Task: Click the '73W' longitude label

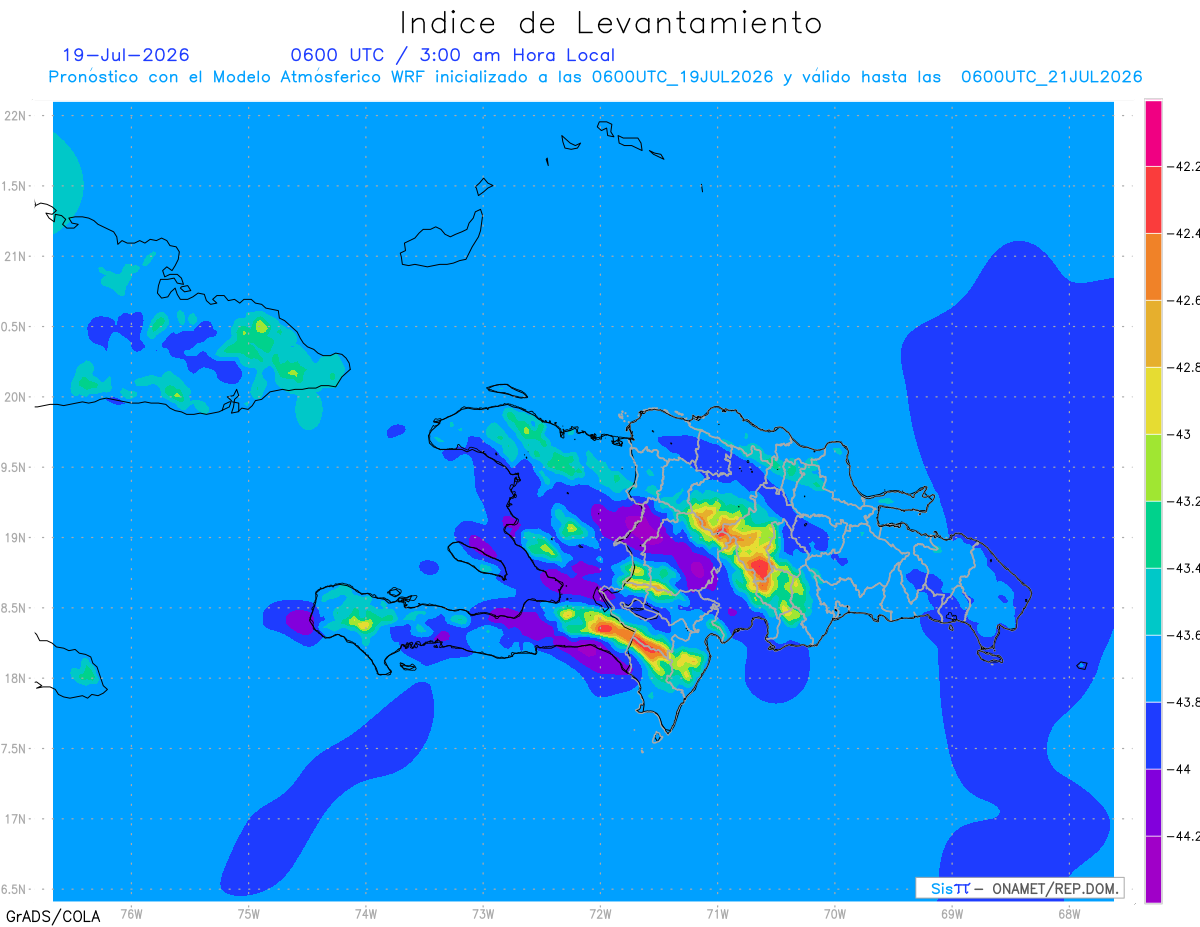Action: (x=483, y=913)
